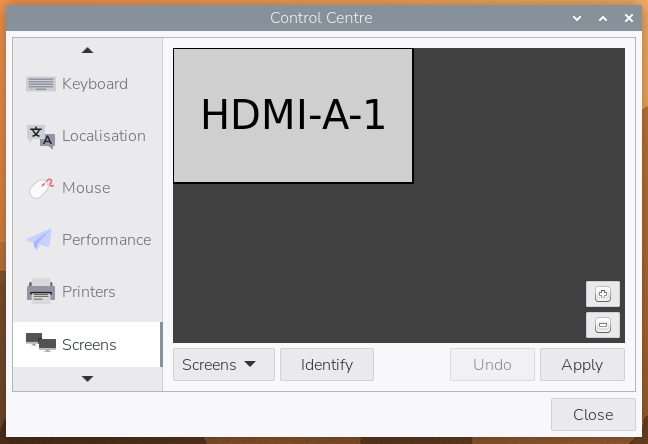The width and height of the screenshot is (648, 444).
Task: Open the Screens dropdown menu
Action: (223, 365)
